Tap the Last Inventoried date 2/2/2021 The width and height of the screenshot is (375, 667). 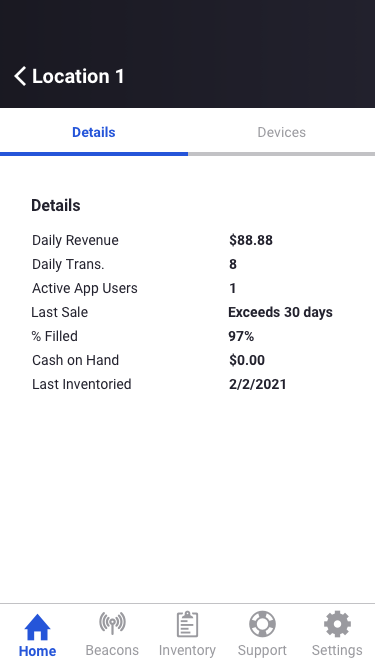(x=258, y=385)
